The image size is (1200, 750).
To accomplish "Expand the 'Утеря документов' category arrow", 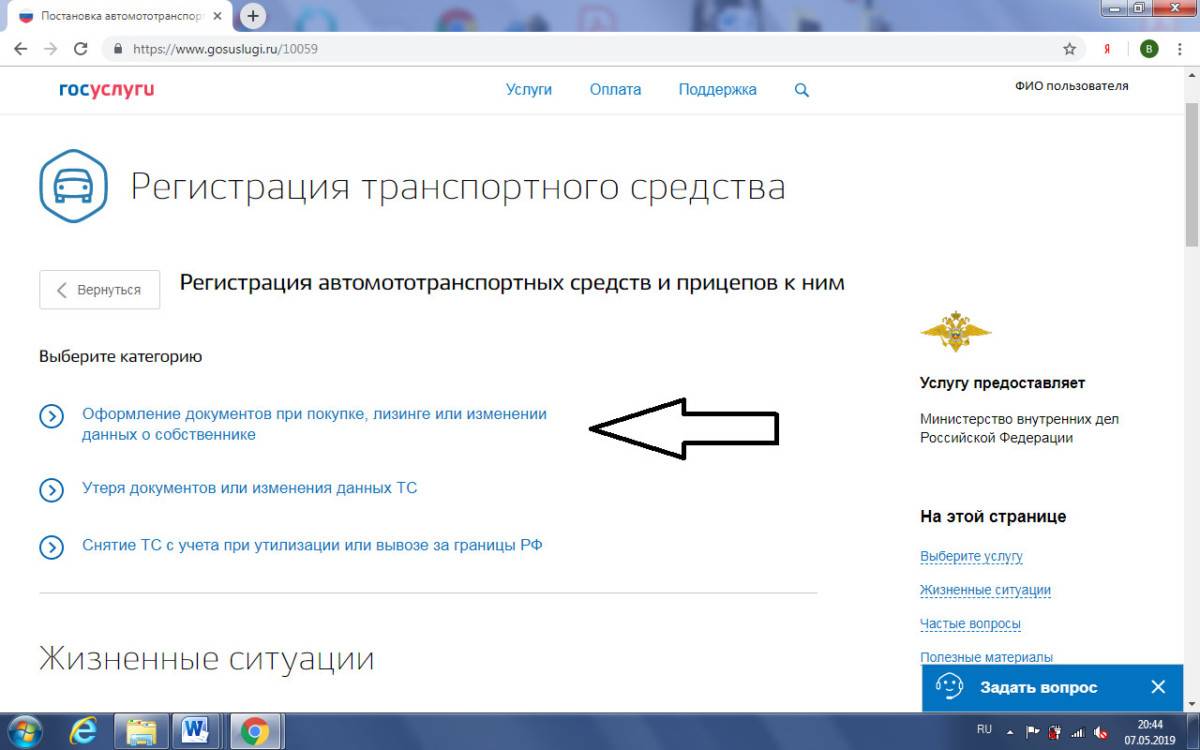I will [52, 488].
